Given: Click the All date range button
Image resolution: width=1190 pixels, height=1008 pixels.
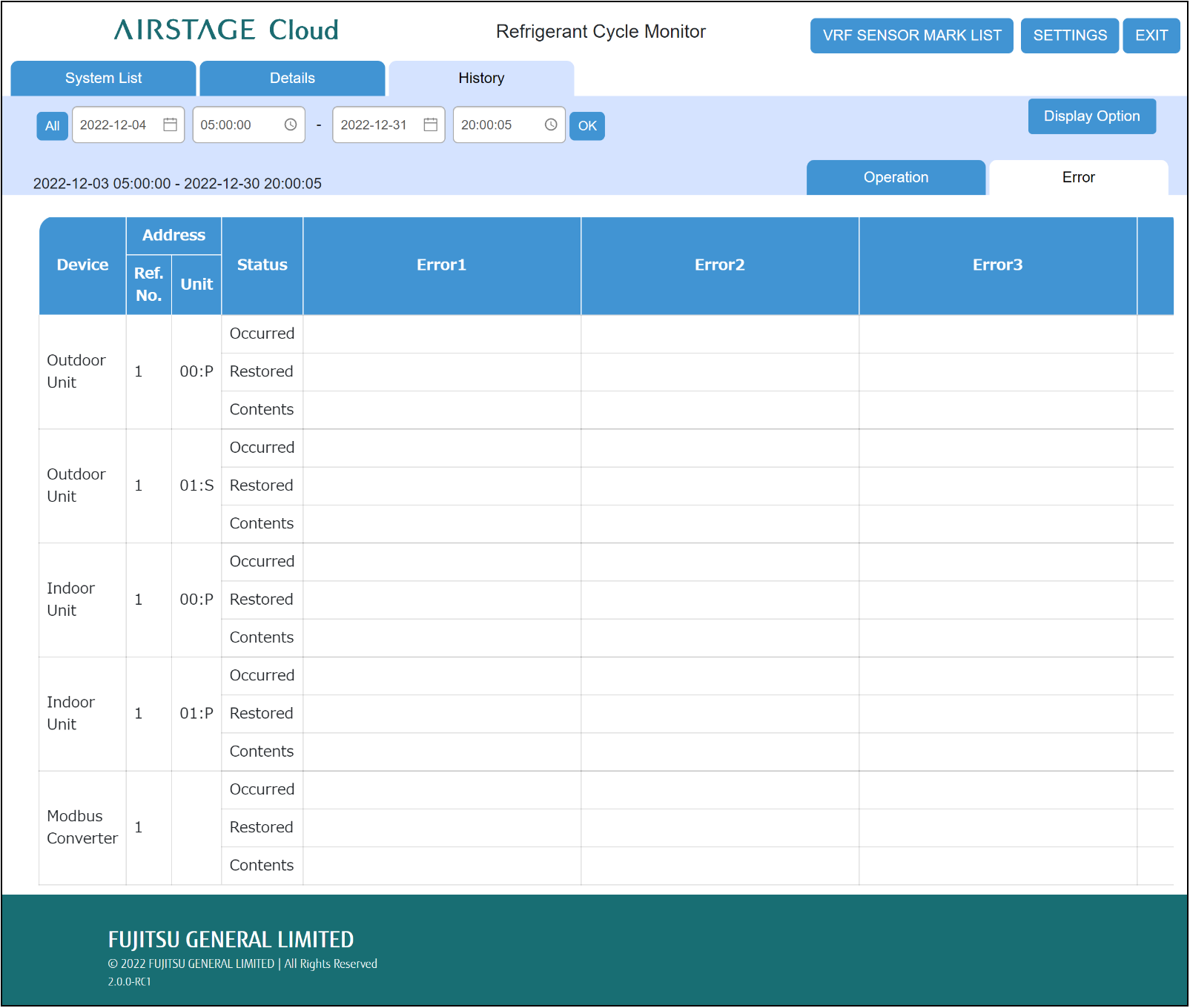Looking at the screenshot, I should pyautogui.click(x=52, y=126).
